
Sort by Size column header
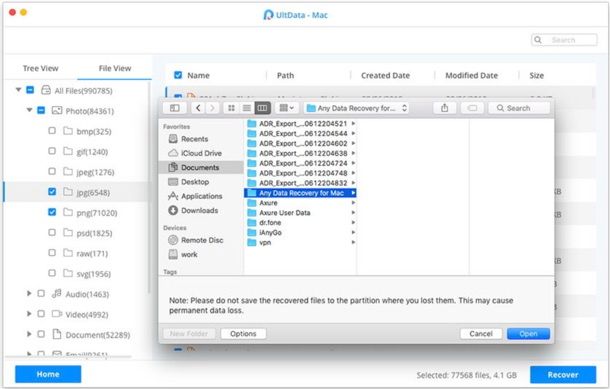pos(536,75)
